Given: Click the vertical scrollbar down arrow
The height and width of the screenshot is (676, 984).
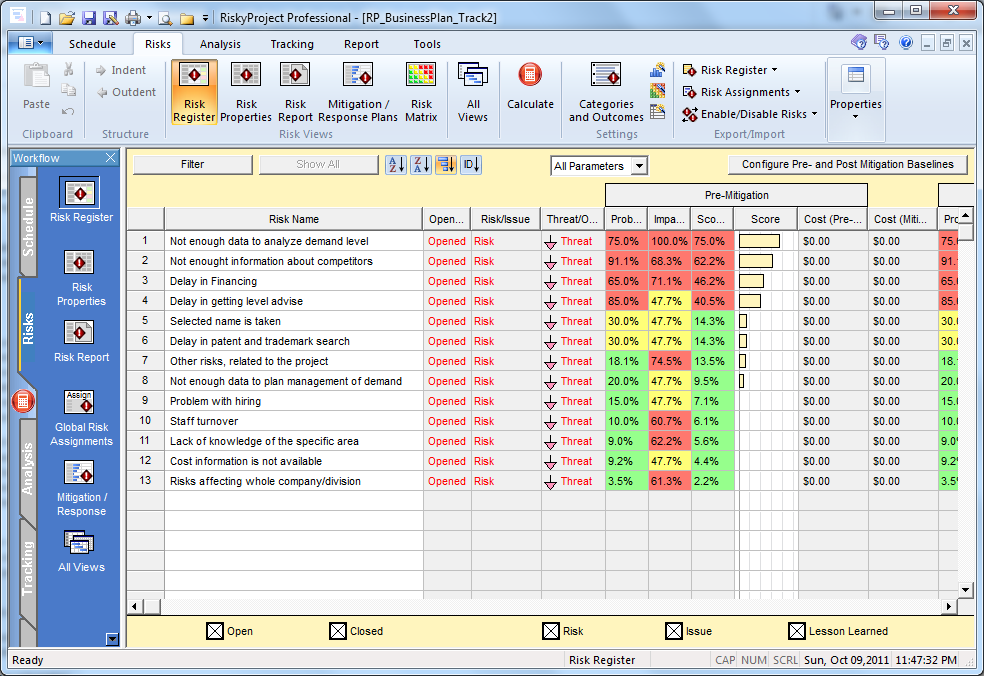Looking at the screenshot, I should (966, 589).
